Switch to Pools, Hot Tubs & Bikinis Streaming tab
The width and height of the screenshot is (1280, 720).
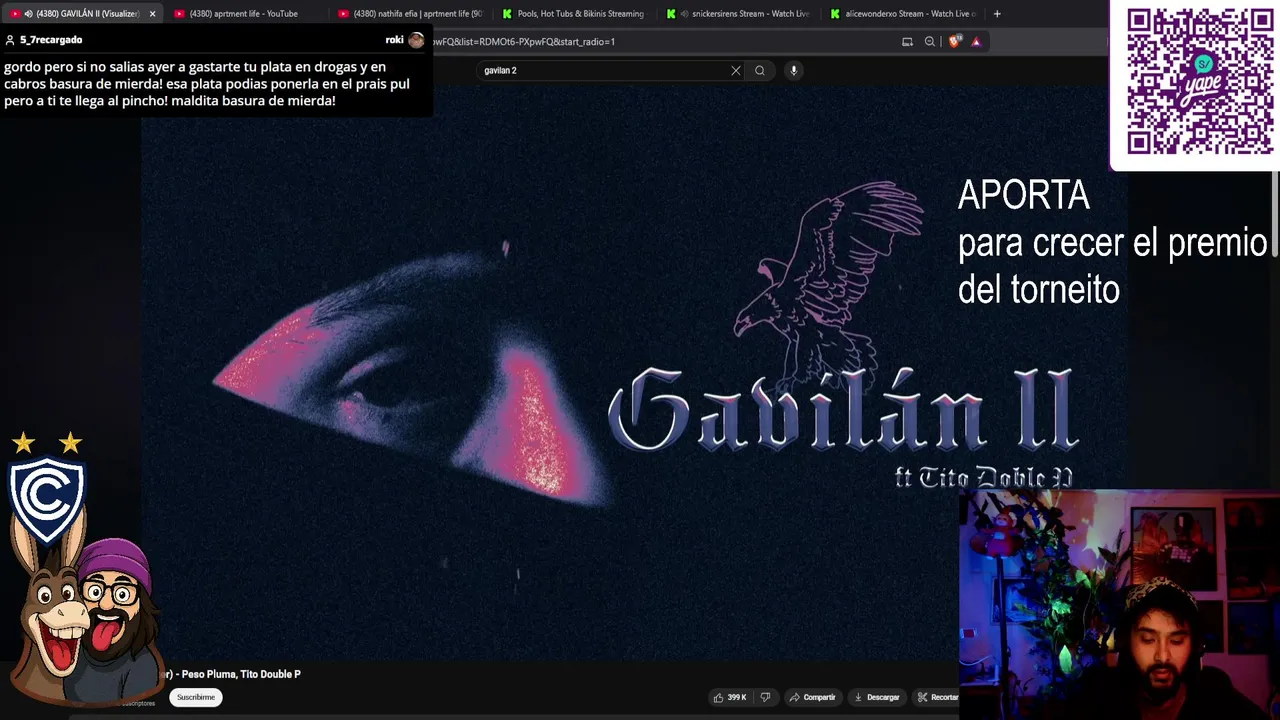[x=574, y=14]
